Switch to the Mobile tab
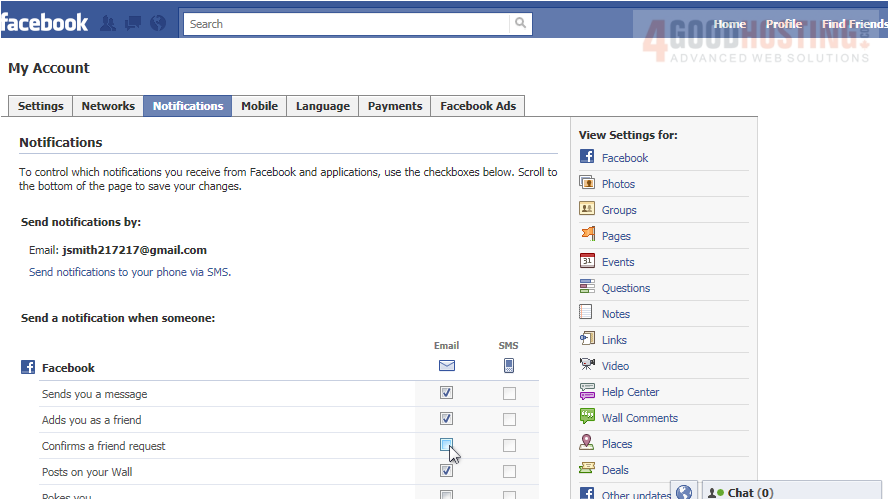Image resolution: width=889 pixels, height=500 pixels. [x=259, y=106]
